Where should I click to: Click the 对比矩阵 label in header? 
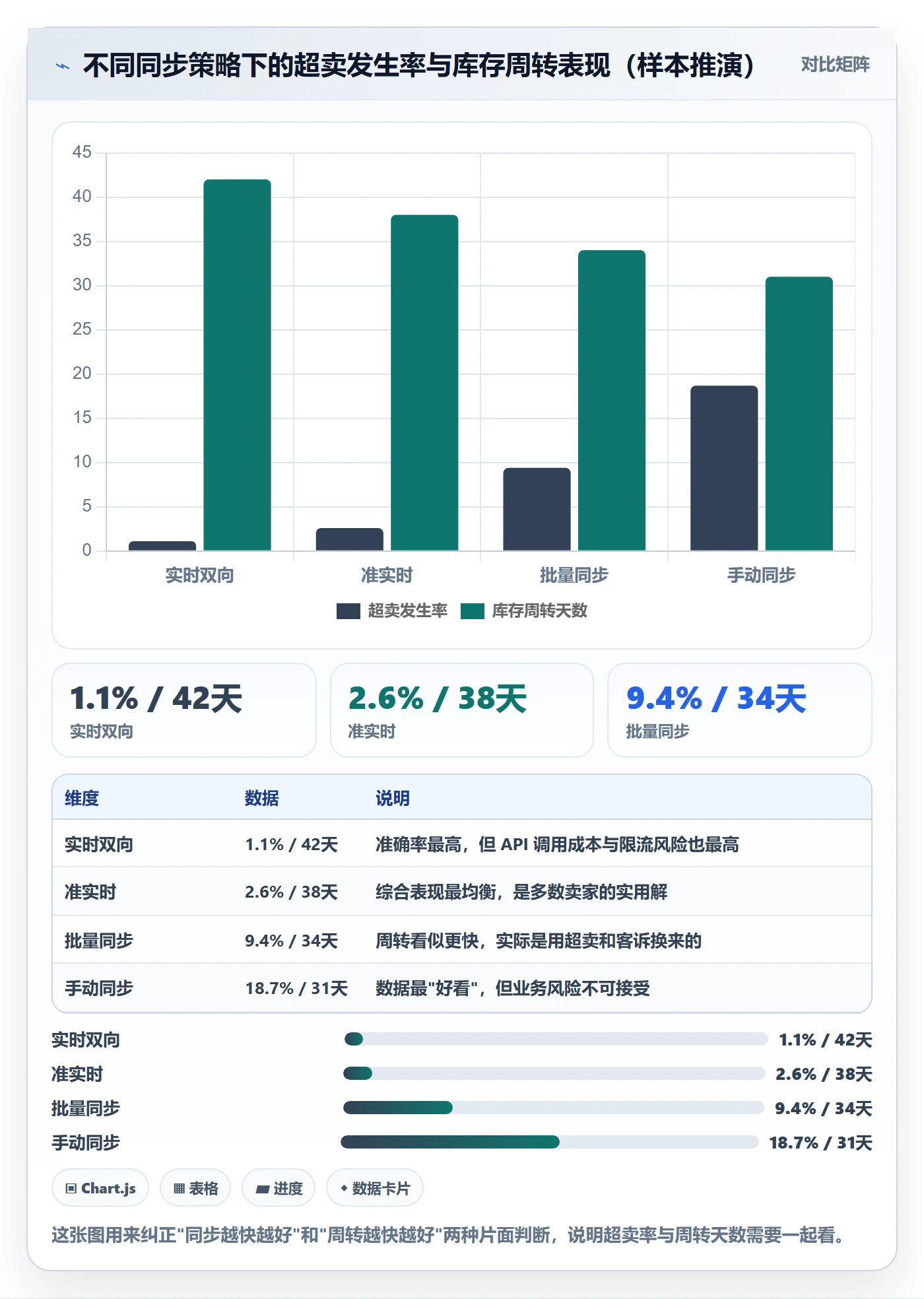coord(835,65)
